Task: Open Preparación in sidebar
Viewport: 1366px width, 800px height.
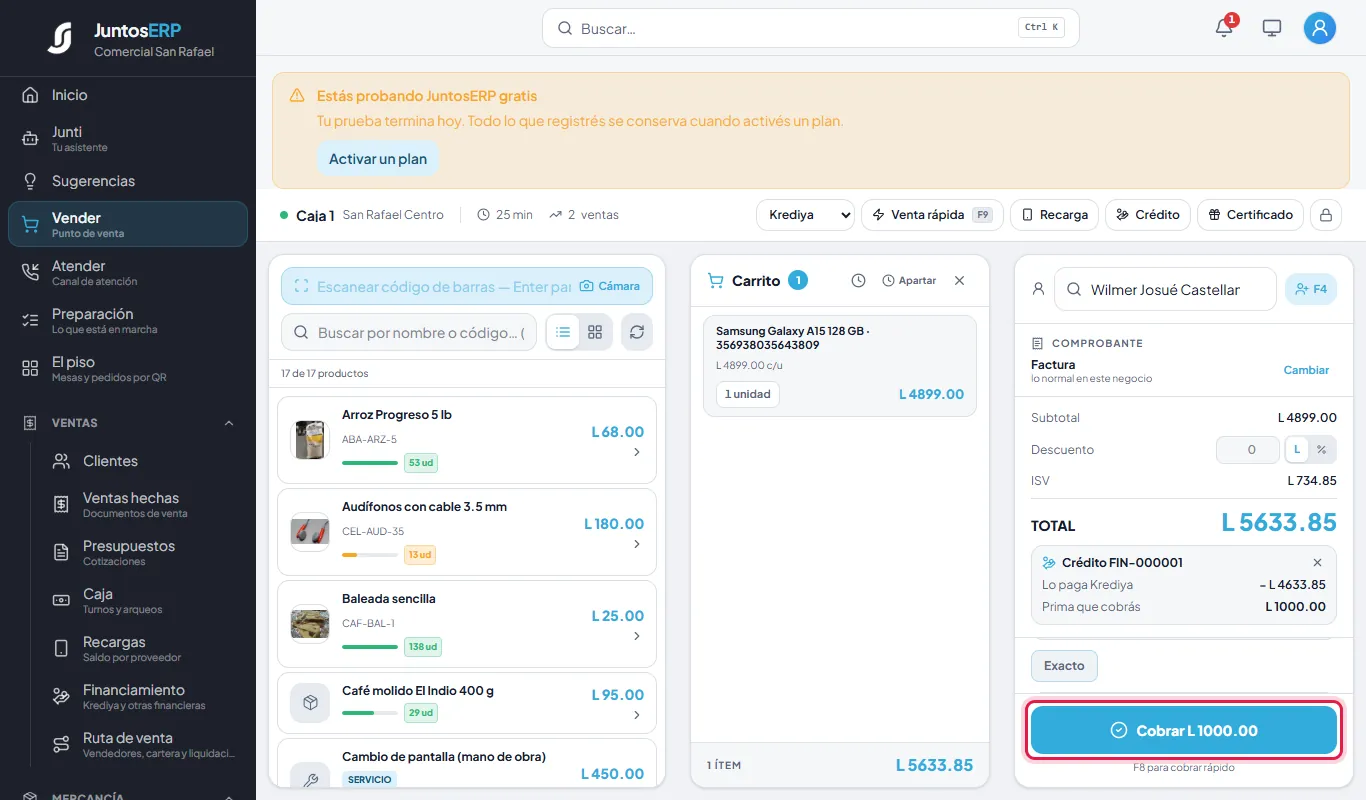Action: click(x=128, y=320)
